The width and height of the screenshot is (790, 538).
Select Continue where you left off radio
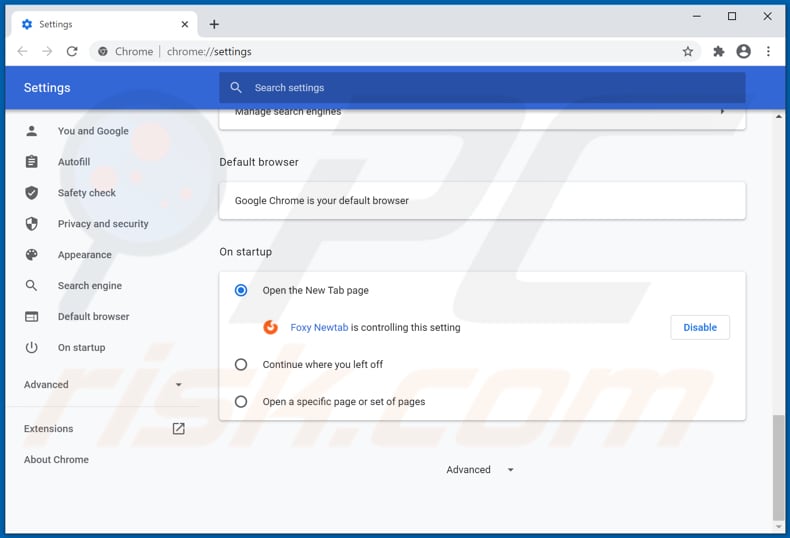click(x=241, y=364)
